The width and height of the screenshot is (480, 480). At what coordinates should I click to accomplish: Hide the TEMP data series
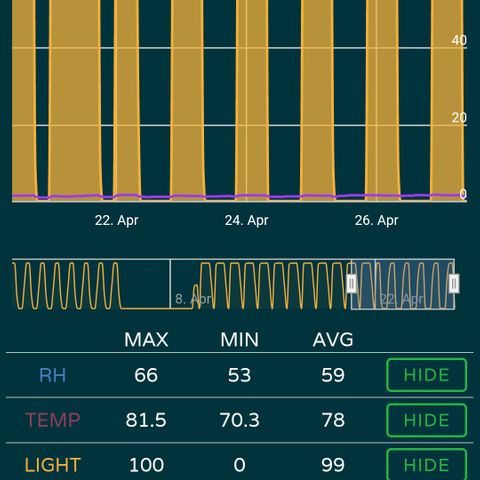(x=426, y=420)
